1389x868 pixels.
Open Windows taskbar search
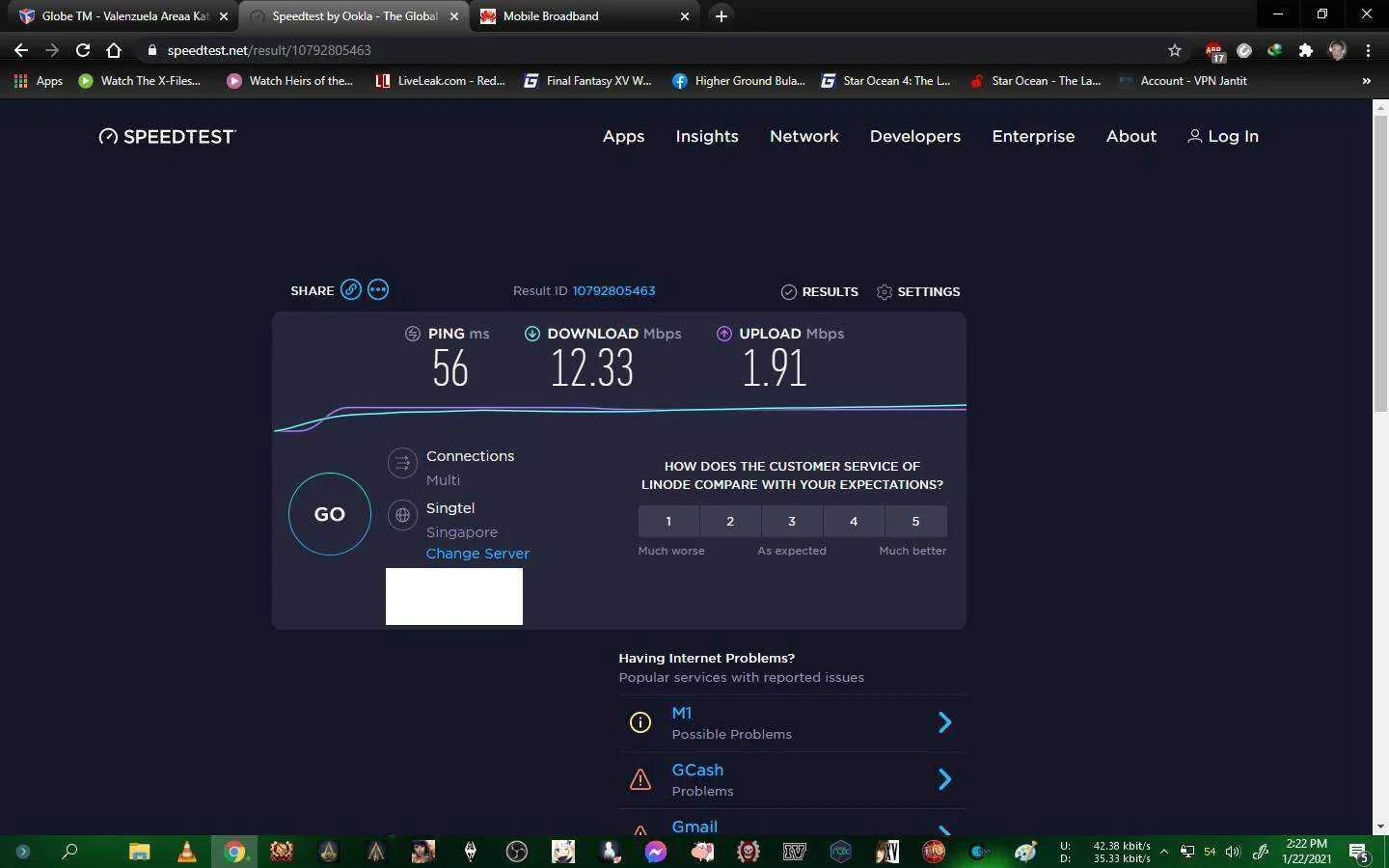[x=69, y=852]
